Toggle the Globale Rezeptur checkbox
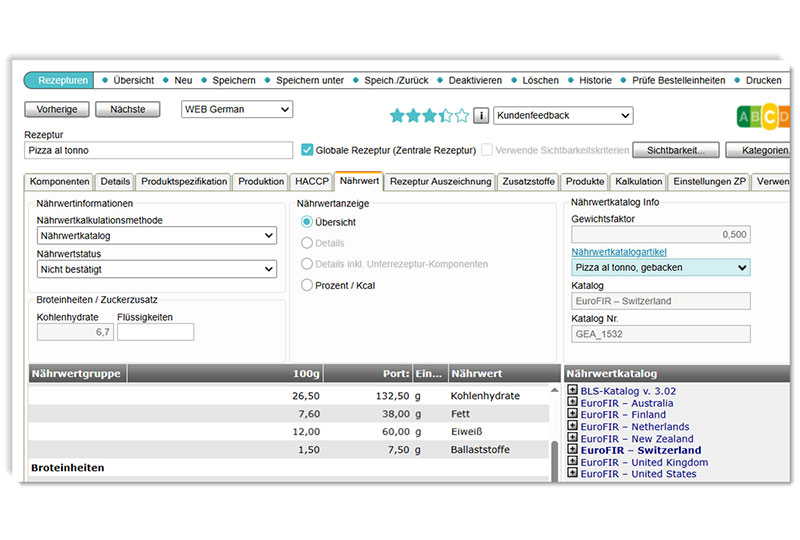 [x=307, y=150]
